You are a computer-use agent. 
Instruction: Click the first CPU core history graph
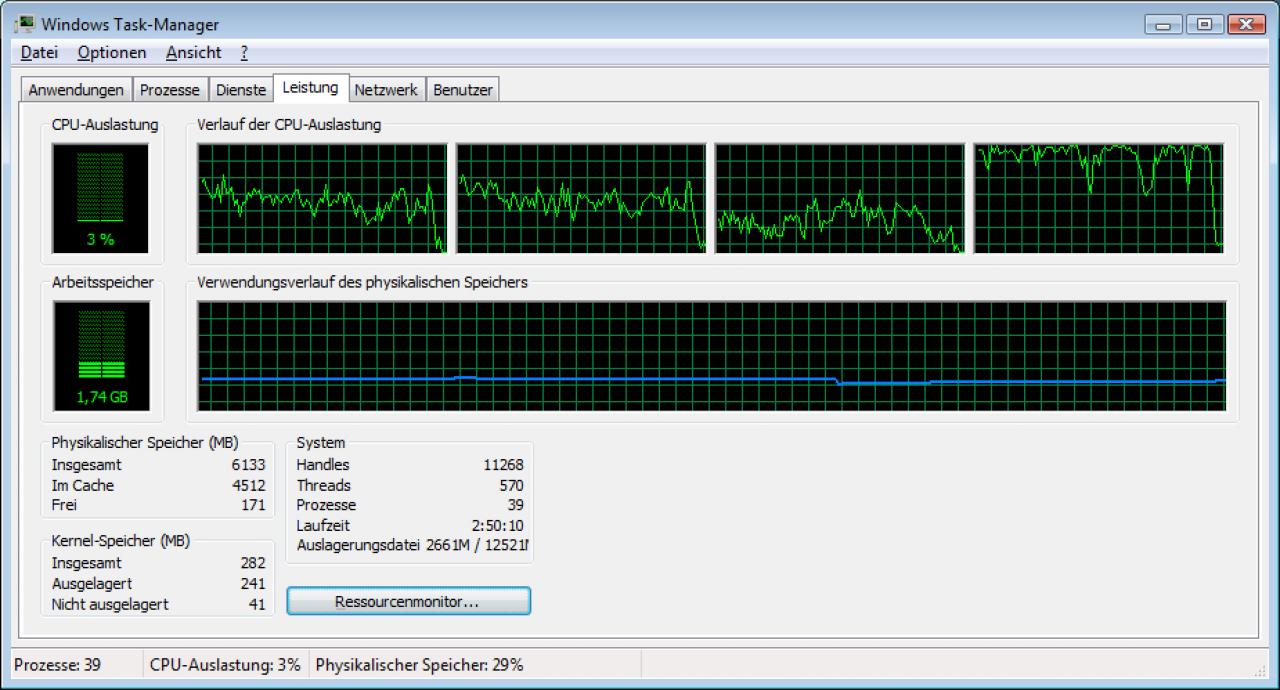tap(322, 198)
